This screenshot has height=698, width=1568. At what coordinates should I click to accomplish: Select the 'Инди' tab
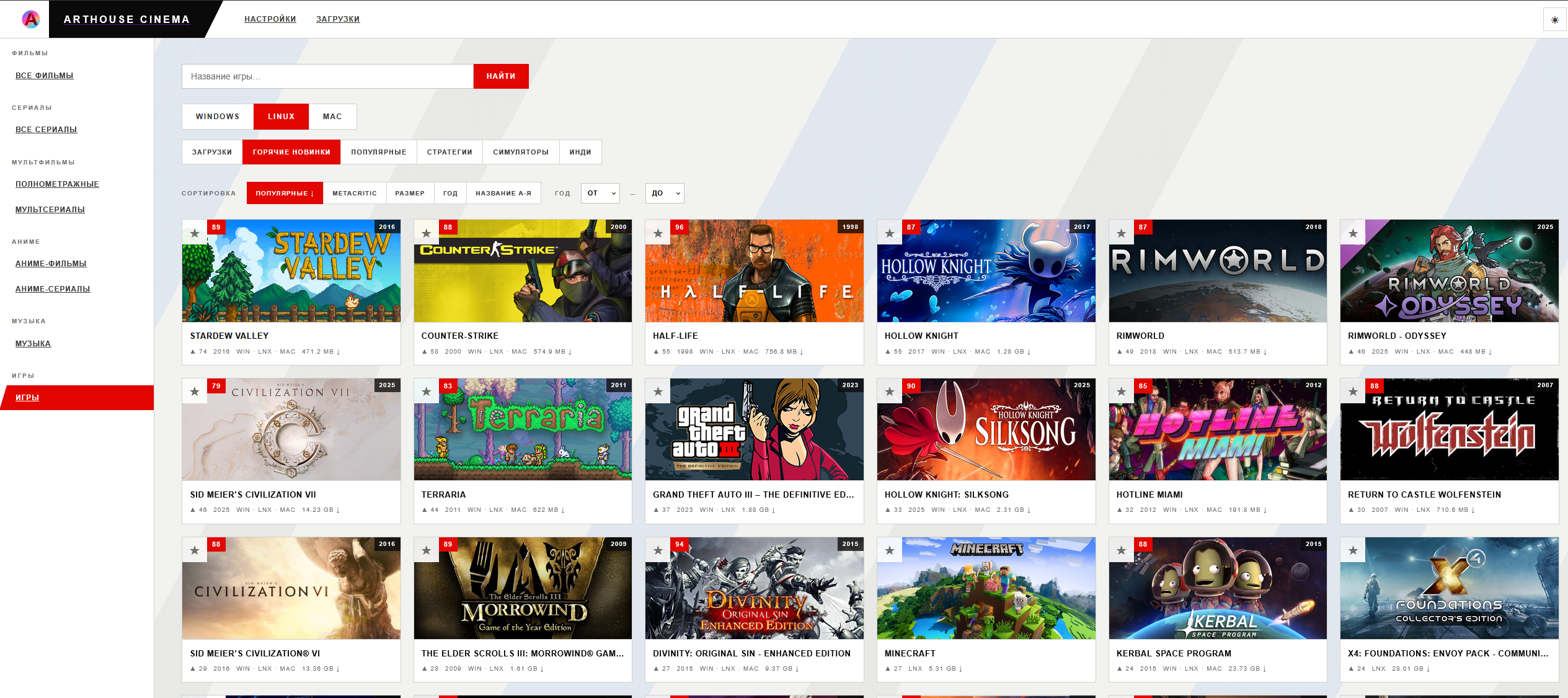click(580, 152)
